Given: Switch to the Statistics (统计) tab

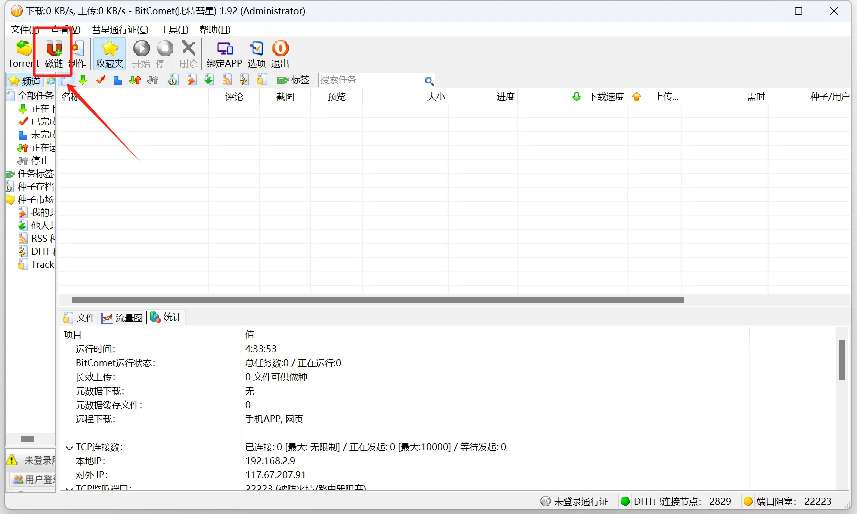Looking at the screenshot, I should (166, 317).
